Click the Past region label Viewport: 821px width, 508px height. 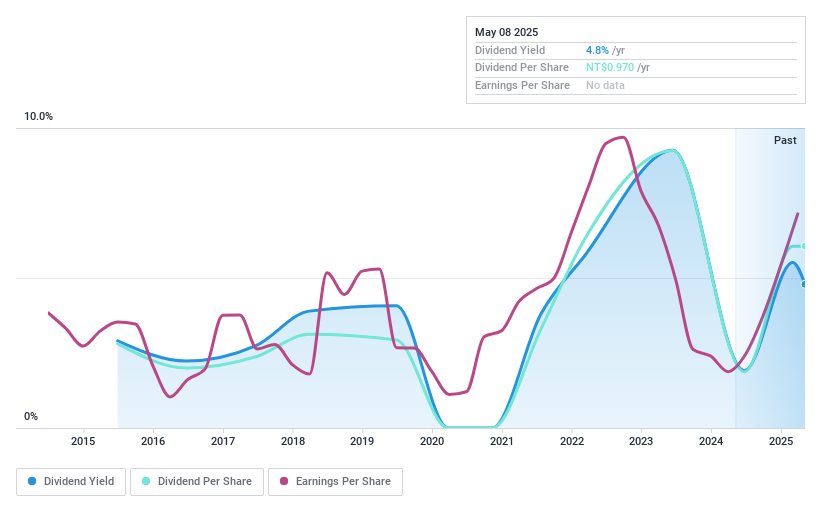coord(785,140)
